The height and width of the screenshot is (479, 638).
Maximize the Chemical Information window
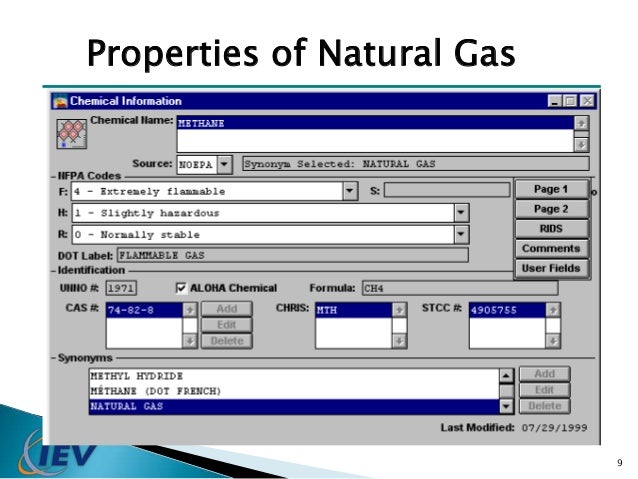click(x=570, y=101)
